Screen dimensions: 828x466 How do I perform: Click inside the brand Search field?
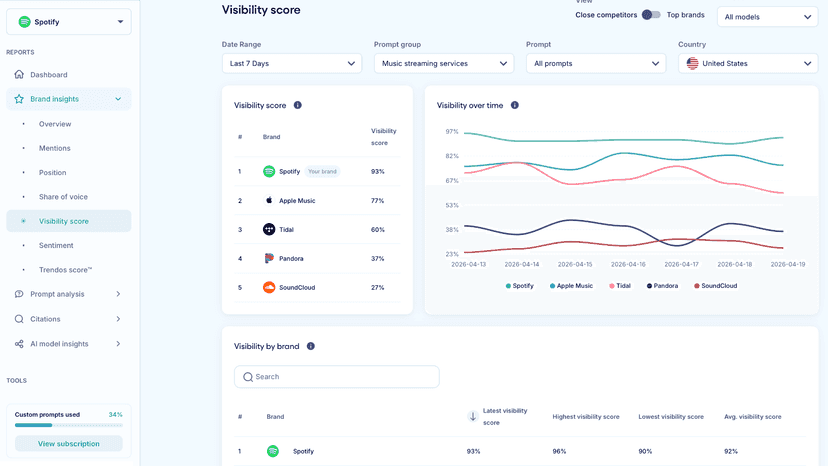336,377
